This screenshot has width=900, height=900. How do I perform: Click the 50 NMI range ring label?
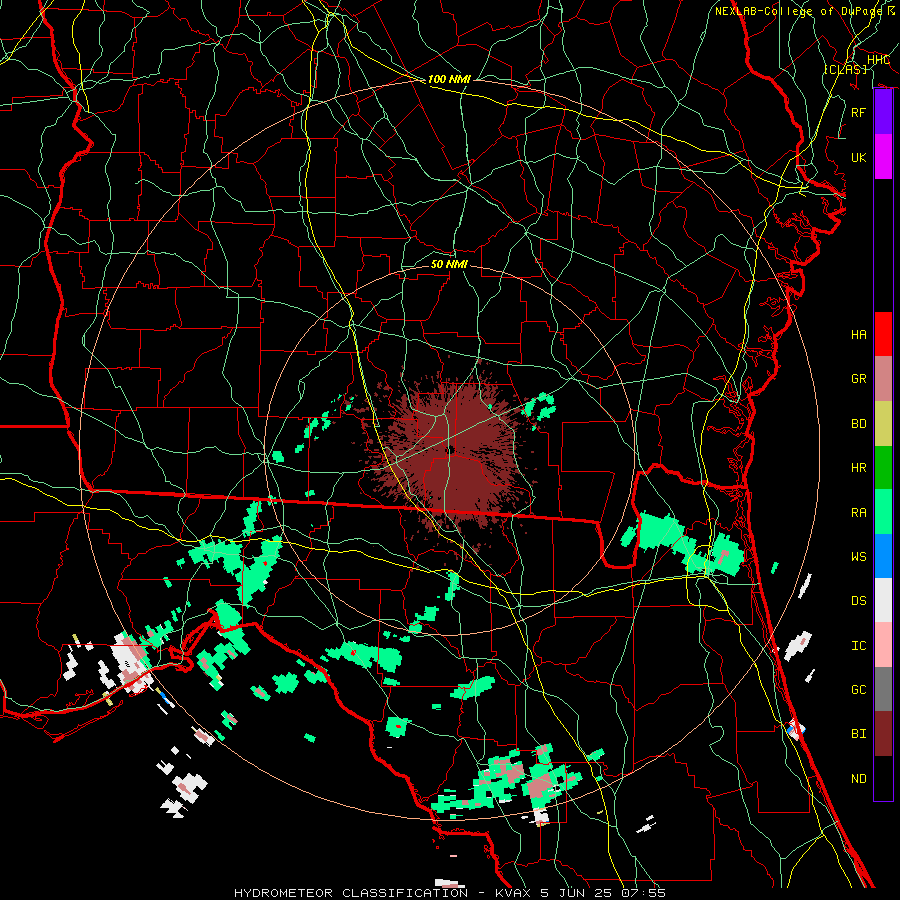pos(449,264)
